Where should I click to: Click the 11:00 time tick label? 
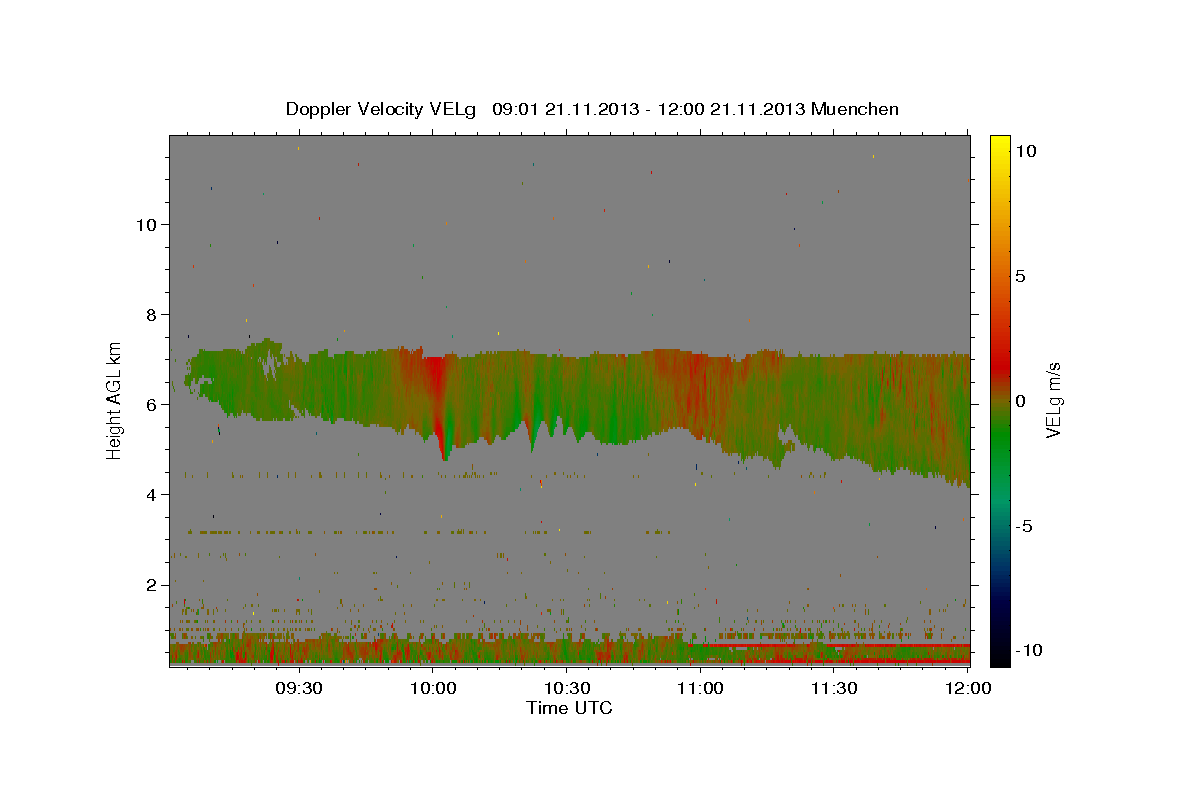(x=700, y=688)
